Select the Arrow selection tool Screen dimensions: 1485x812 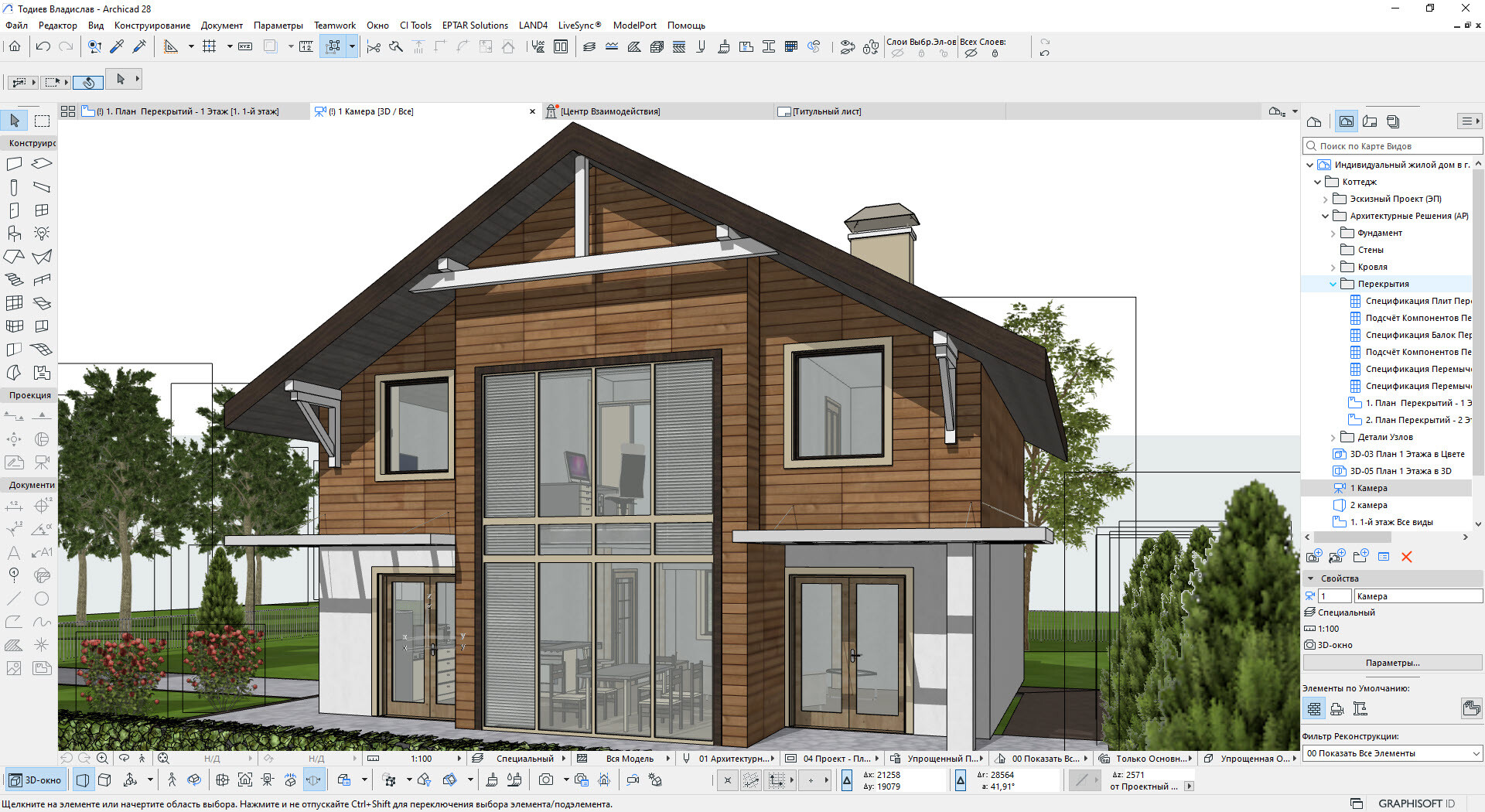click(x=15, y=121)
